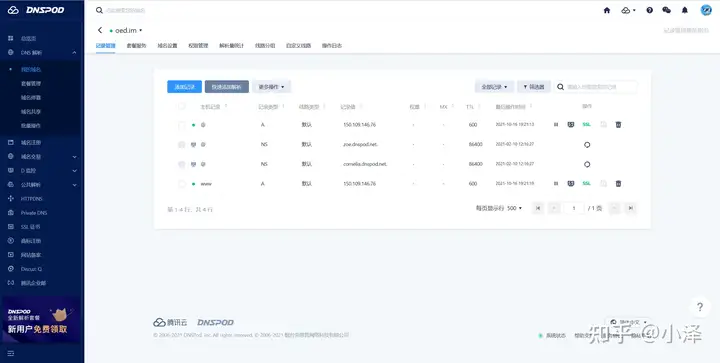720x363 pixels.
Task: Tick the checkbox for the www record
Action: tap(182, 184)
